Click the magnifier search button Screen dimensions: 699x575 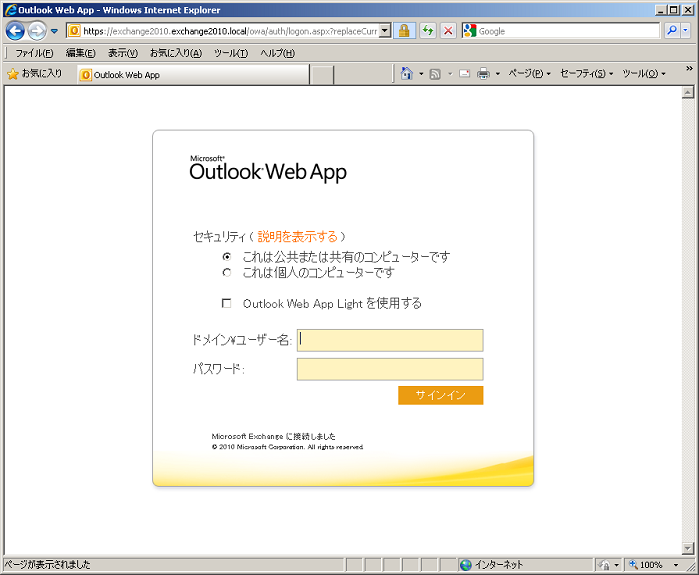[x=671, y=31]
